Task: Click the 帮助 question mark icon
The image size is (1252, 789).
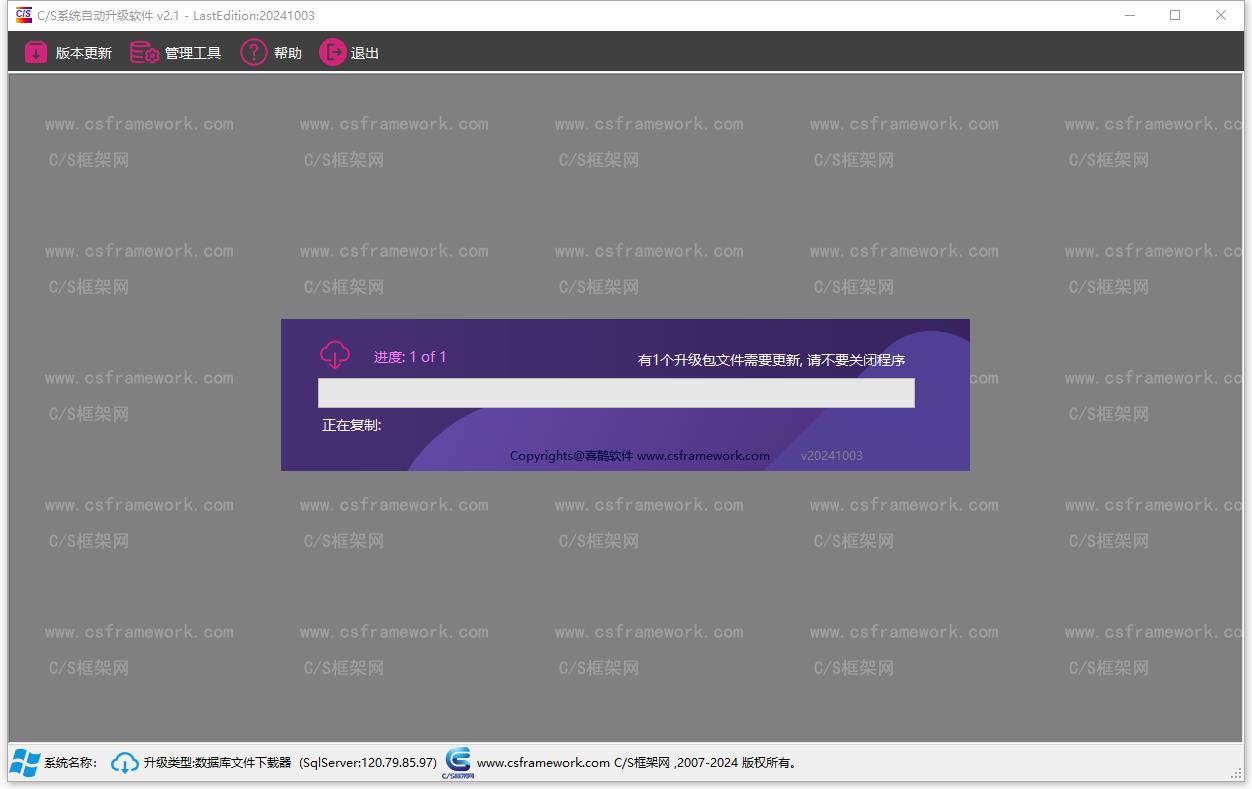Action: [254, 53]
